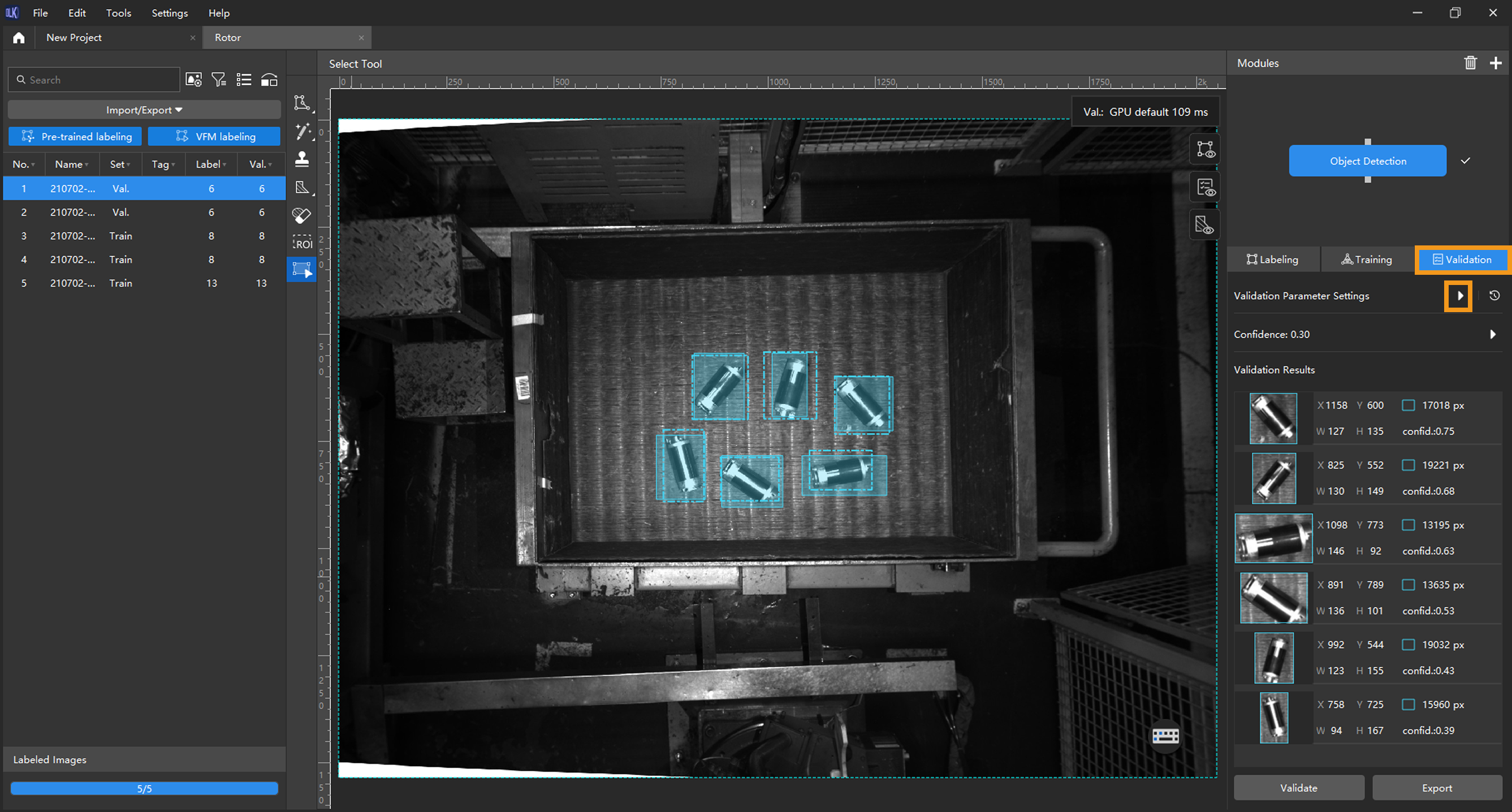Open the Import/Export dropdown
The image size is (1512, 812).
[144, 110]
